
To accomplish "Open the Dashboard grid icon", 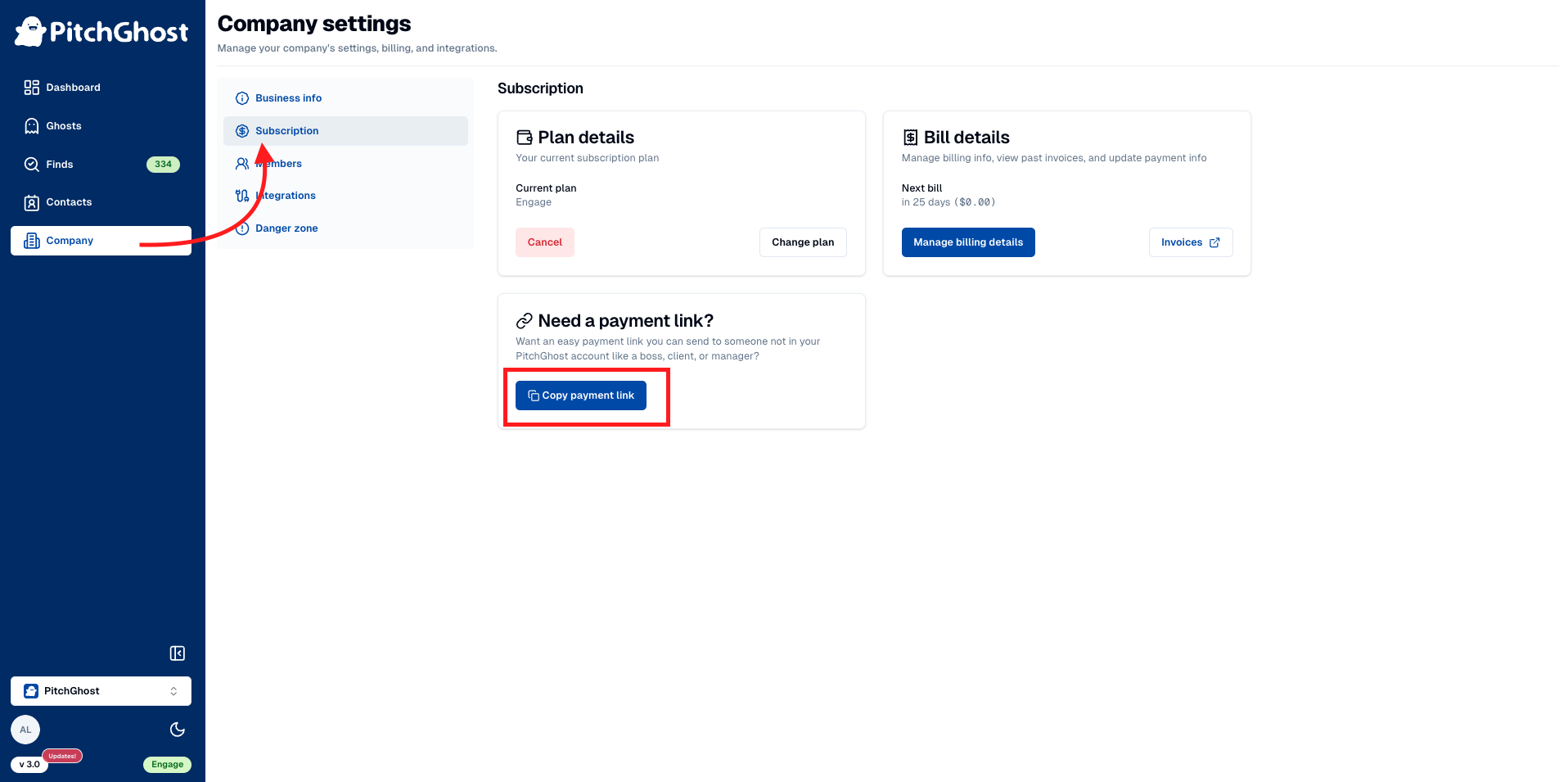I will point(32,88).
